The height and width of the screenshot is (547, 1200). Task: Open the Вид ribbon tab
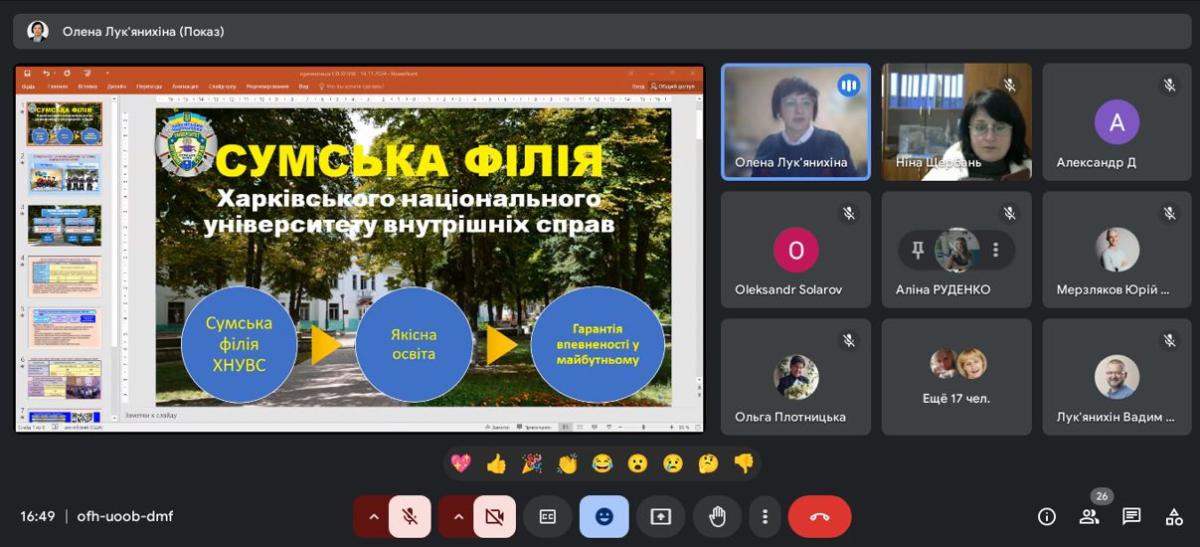pyautogui.click(x=304, y=87)
